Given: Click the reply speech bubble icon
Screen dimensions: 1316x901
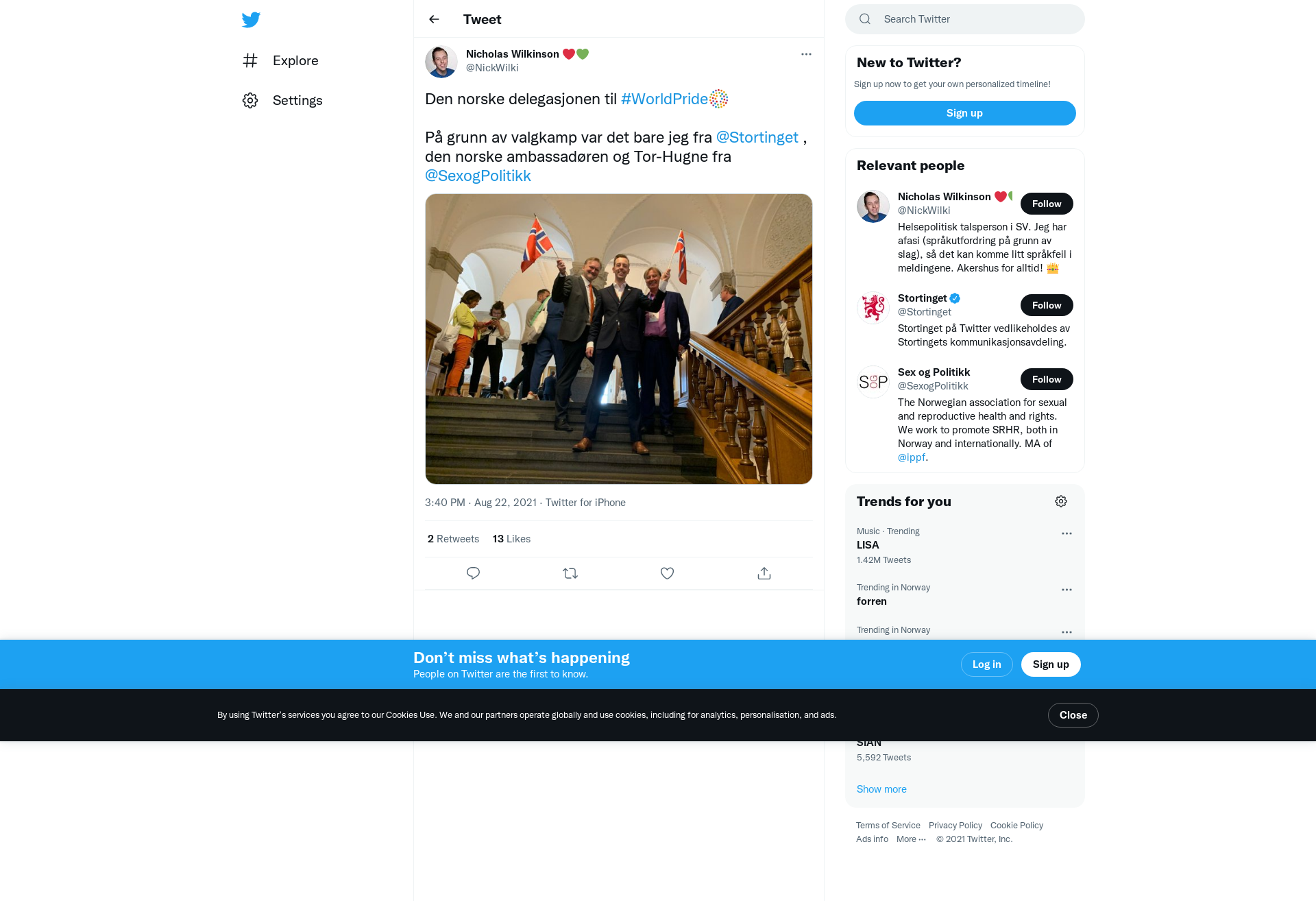Looking at the screenshot, I should [473, 573].
